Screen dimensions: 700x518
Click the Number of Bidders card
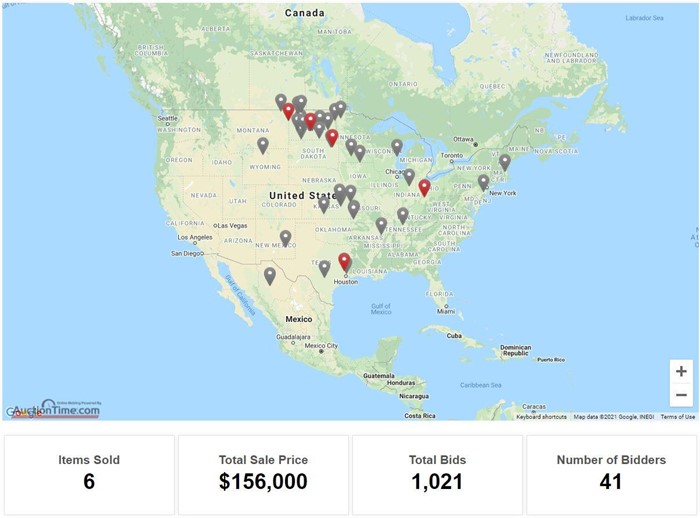pos(612,475)
